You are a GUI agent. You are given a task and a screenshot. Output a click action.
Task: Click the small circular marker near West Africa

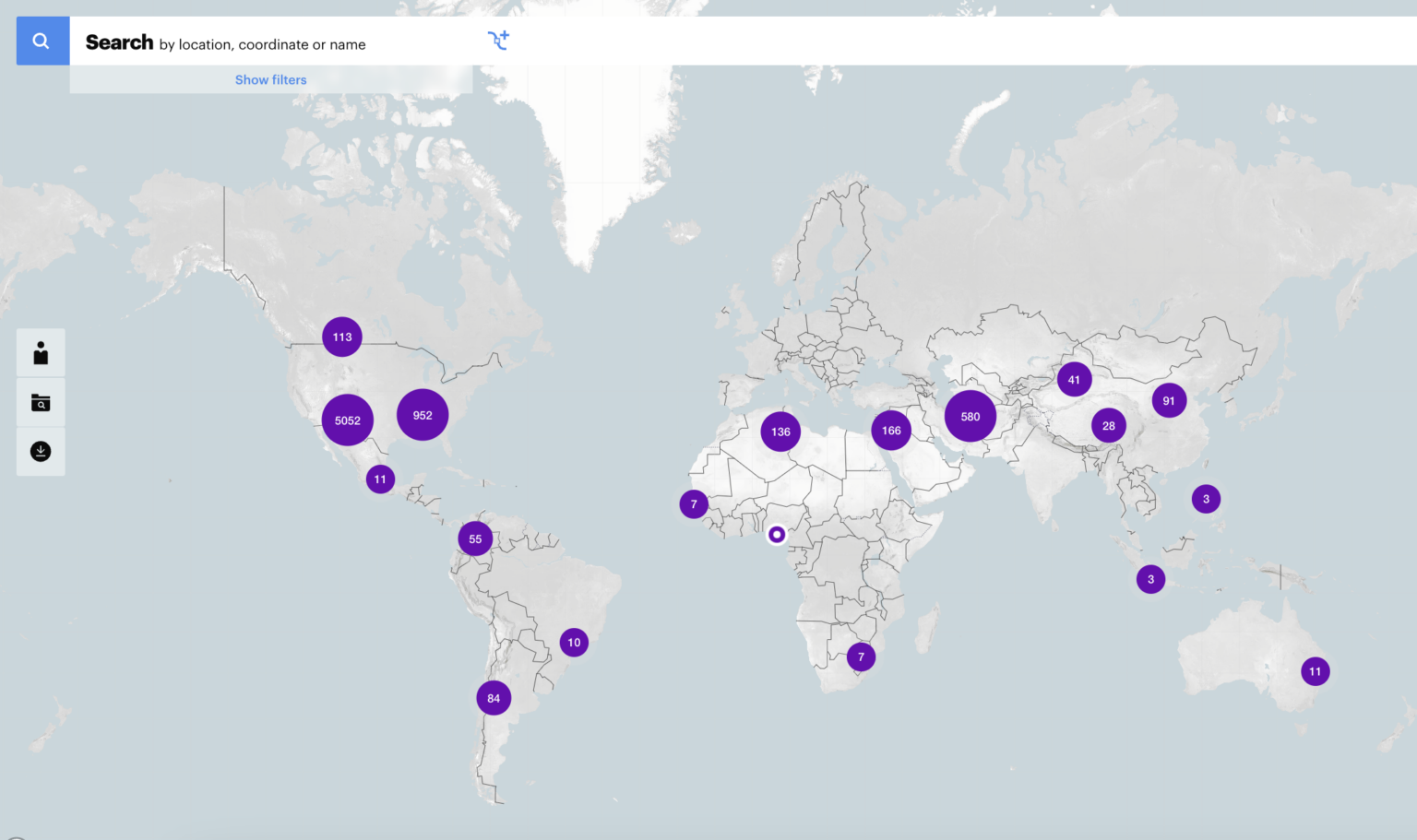click(776, 534)
